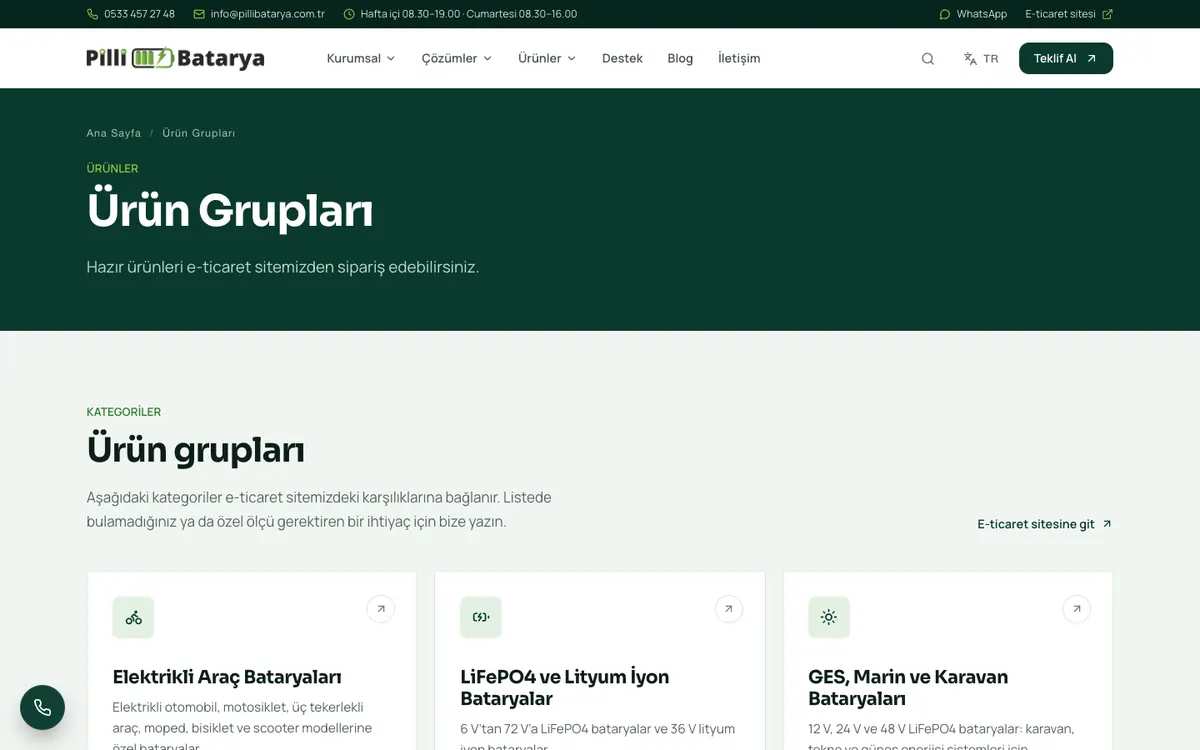Viewport: 1200px width, 750px height.
Task: Click the KATEGORİLER section label
Action: (x=124, y=412)
